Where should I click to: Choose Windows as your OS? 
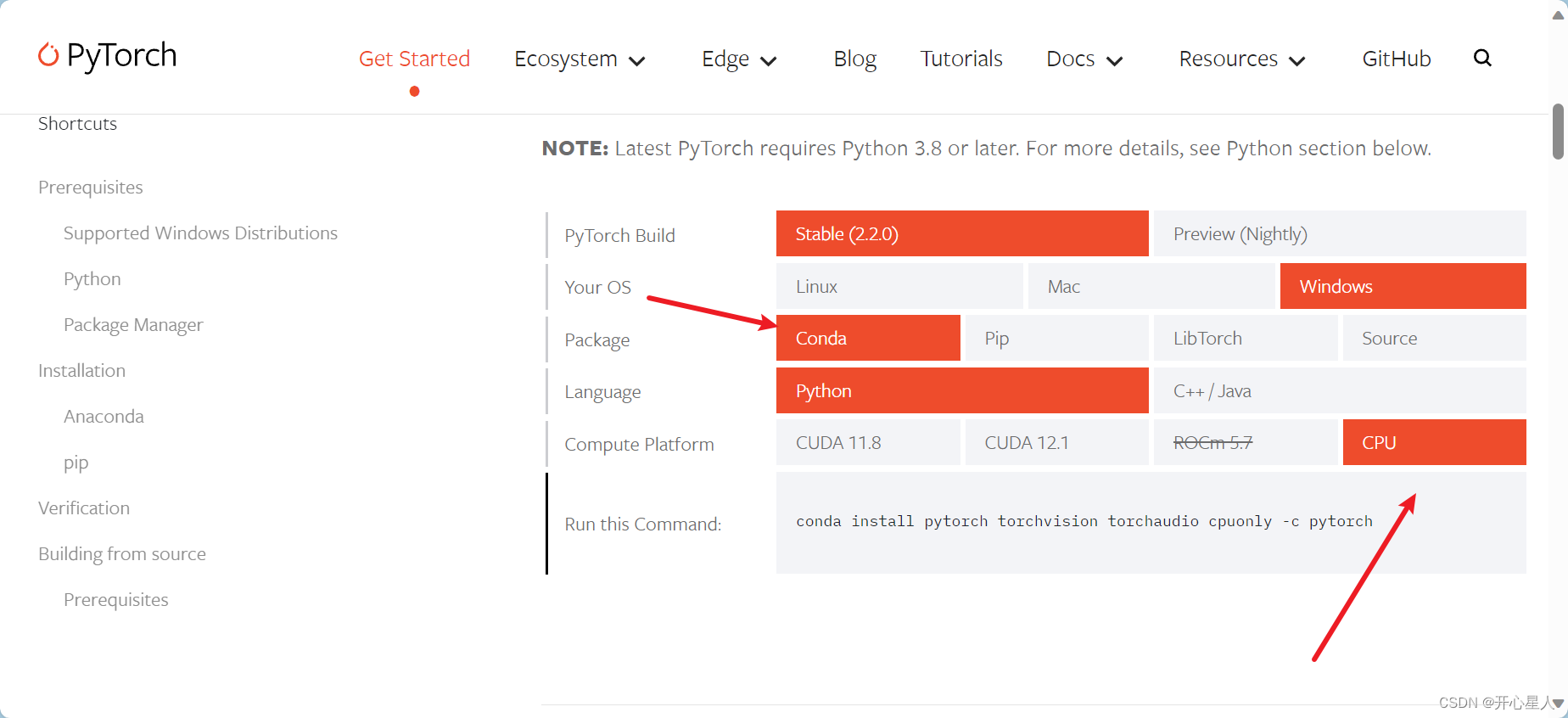click(1403, 286)
